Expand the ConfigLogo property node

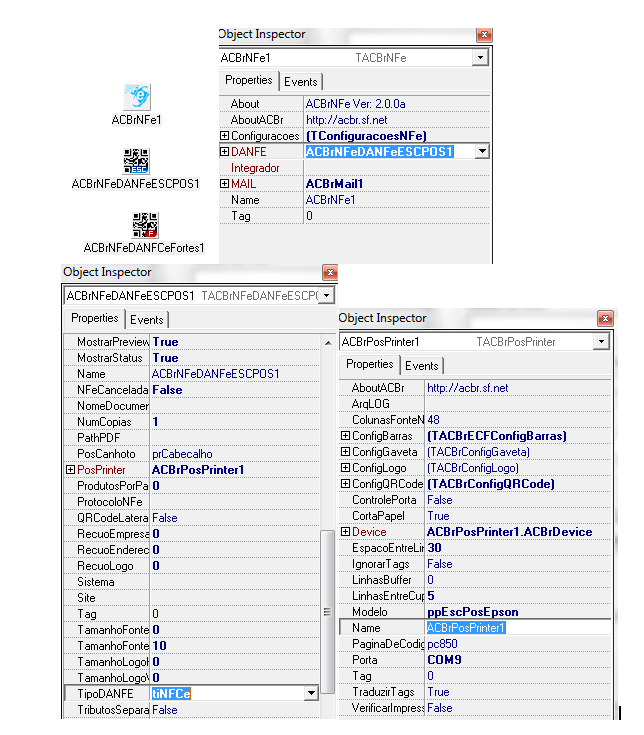click(345, 467)
